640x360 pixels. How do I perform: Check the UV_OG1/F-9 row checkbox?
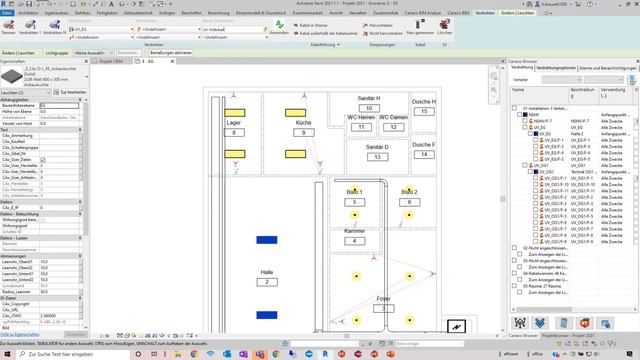click(536, 242)
